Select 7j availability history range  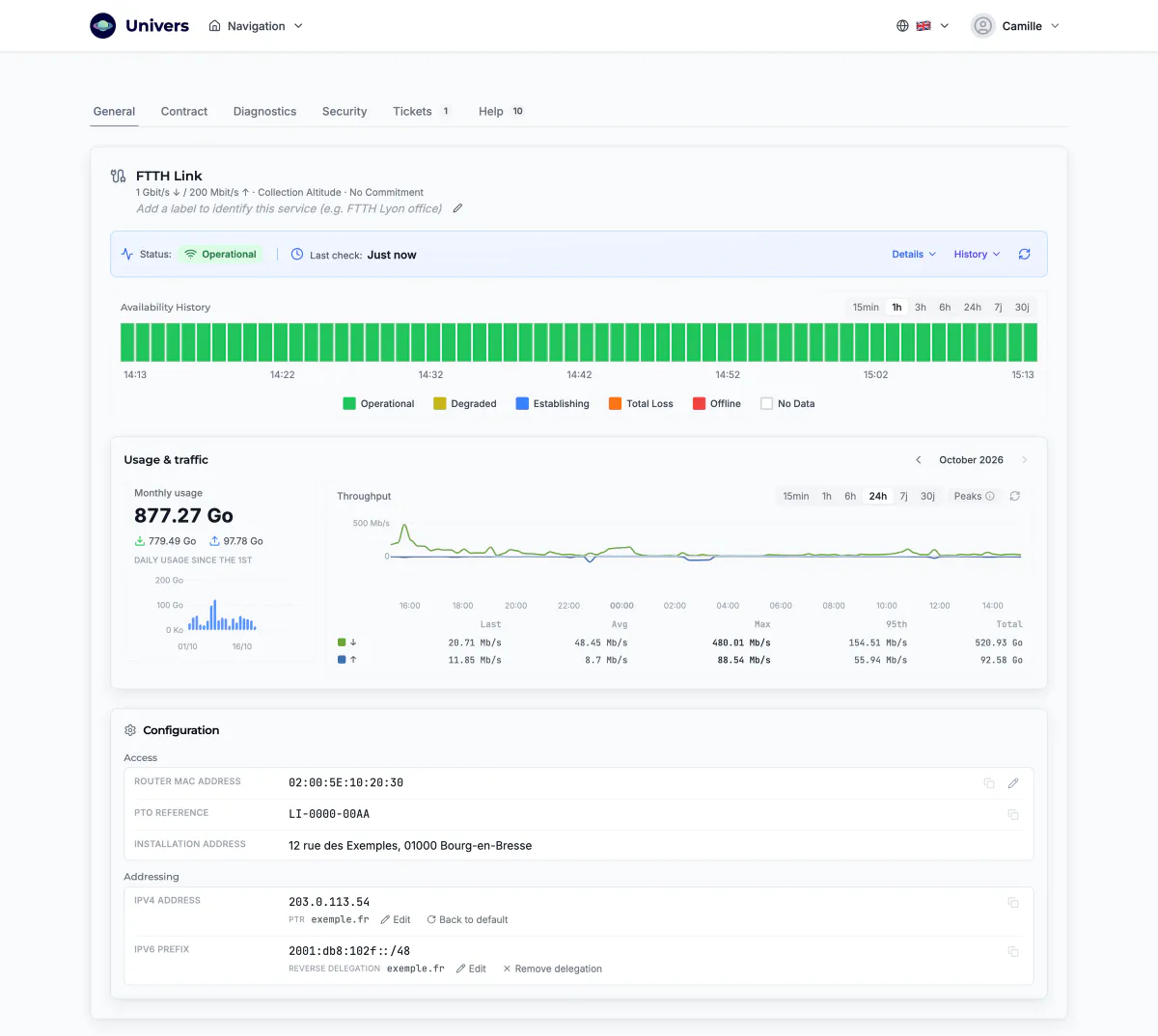point(998,308)
